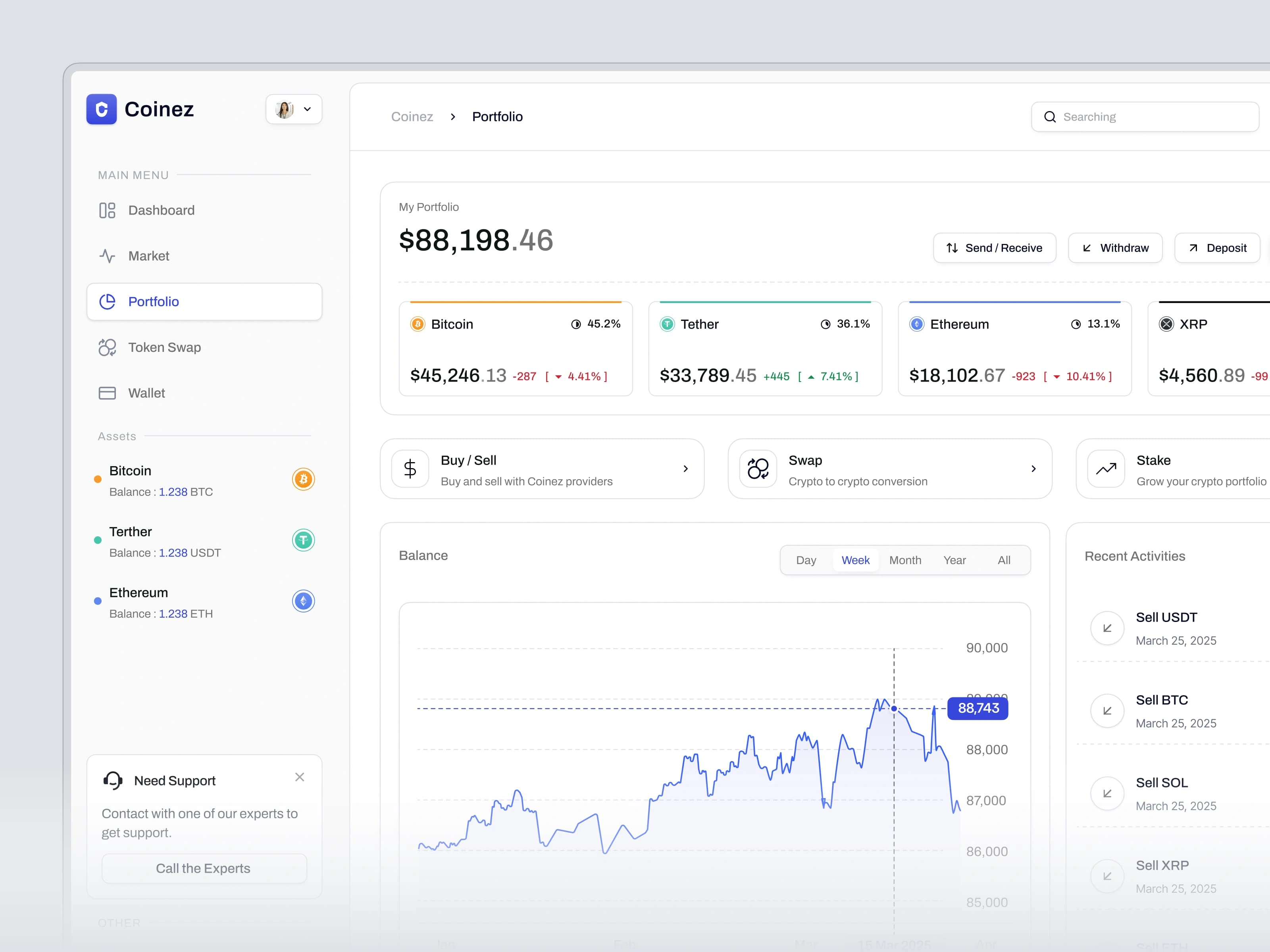Click the Bitcoin 45.2% allocation indicator

click(595, 324)
